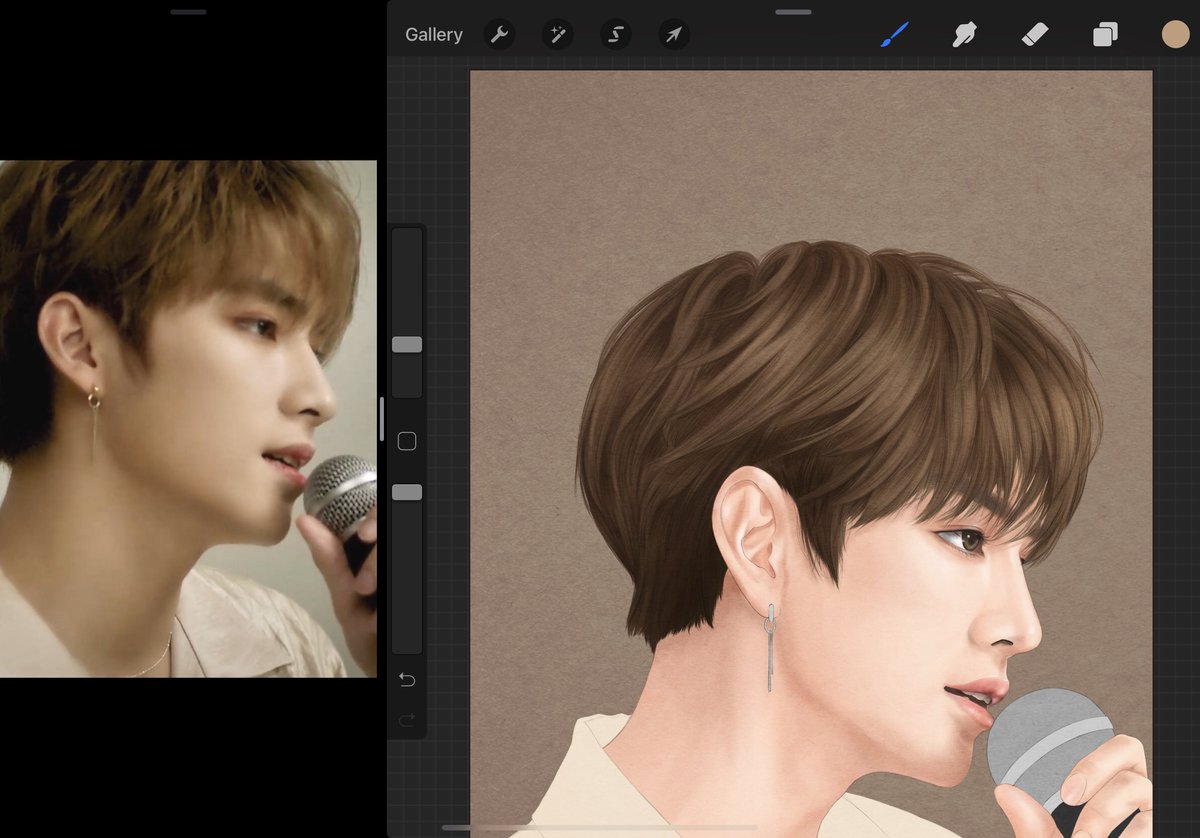Tap the Undo arrow in sidebar

tap(407, 680)
